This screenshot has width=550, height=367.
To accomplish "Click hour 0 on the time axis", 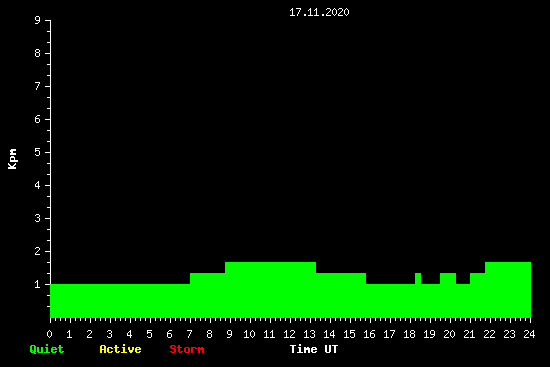I will (49, 334).
